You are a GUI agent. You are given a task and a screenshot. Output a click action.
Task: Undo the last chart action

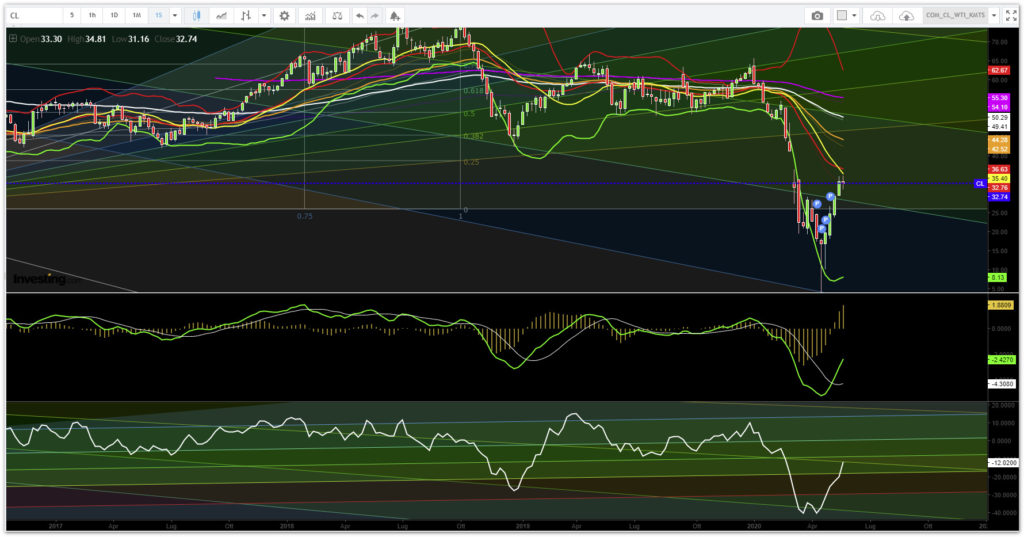(359, 16)
